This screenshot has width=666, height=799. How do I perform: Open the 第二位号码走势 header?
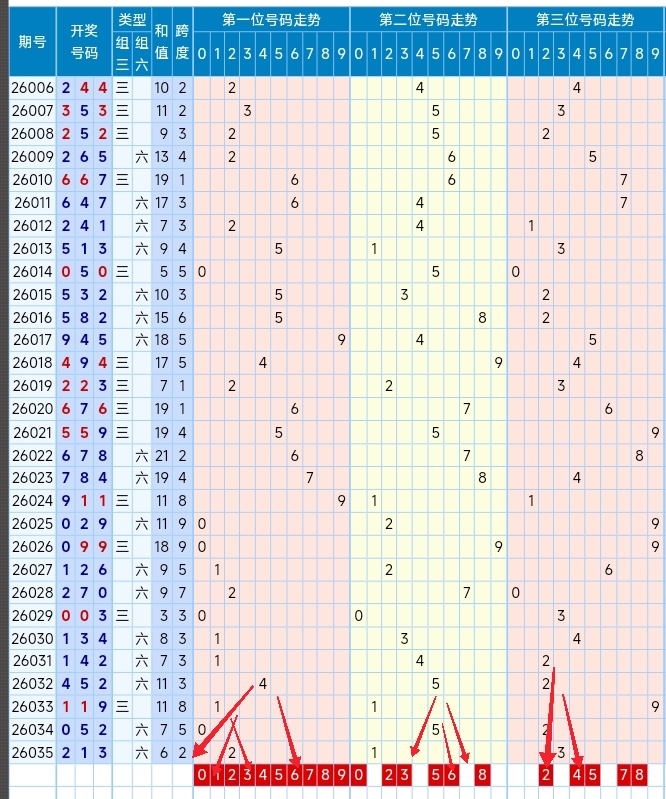[429, 20]
